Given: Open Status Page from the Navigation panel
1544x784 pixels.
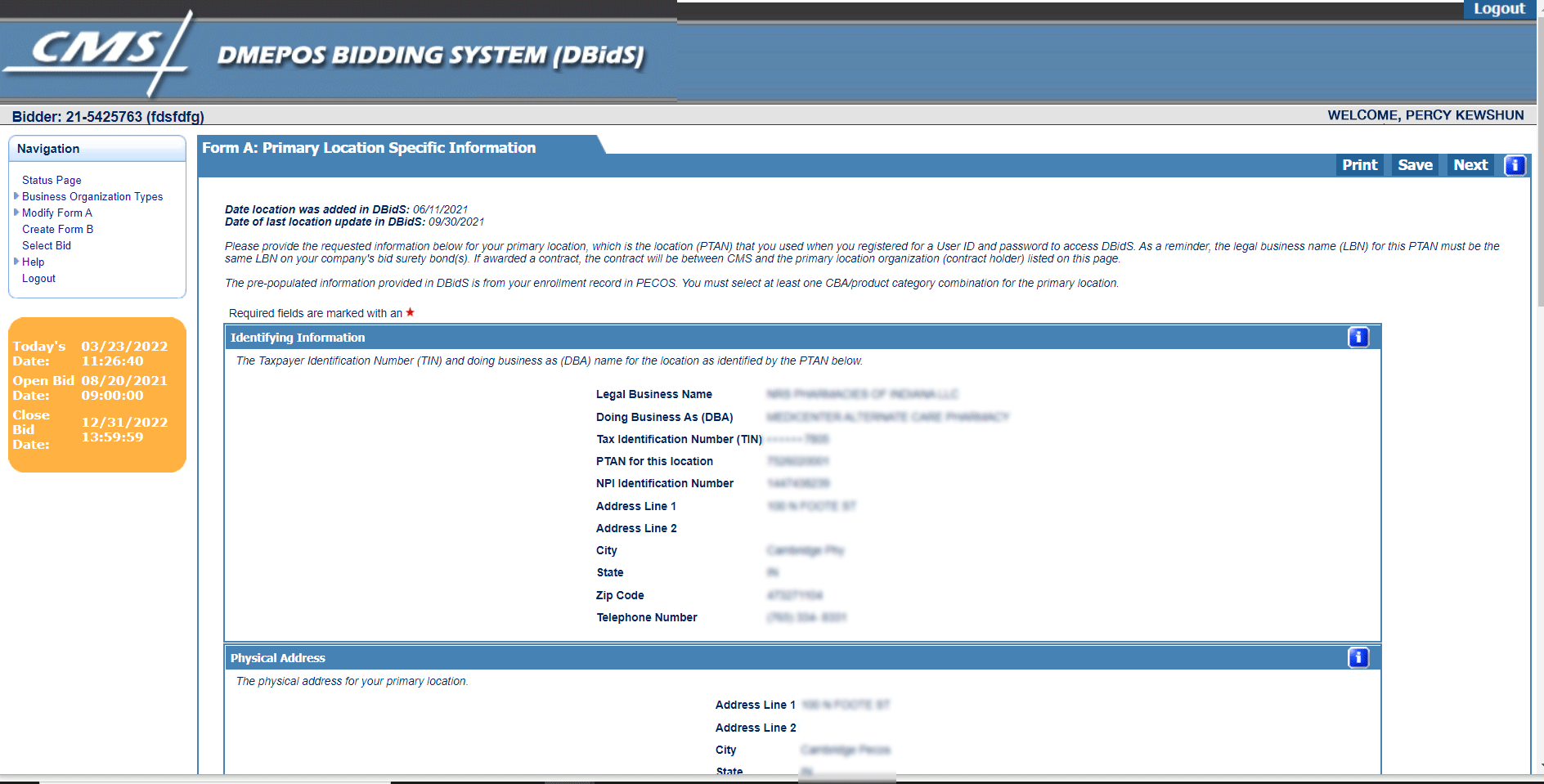Looking at the screenshot, I should (x=52, y=180).
